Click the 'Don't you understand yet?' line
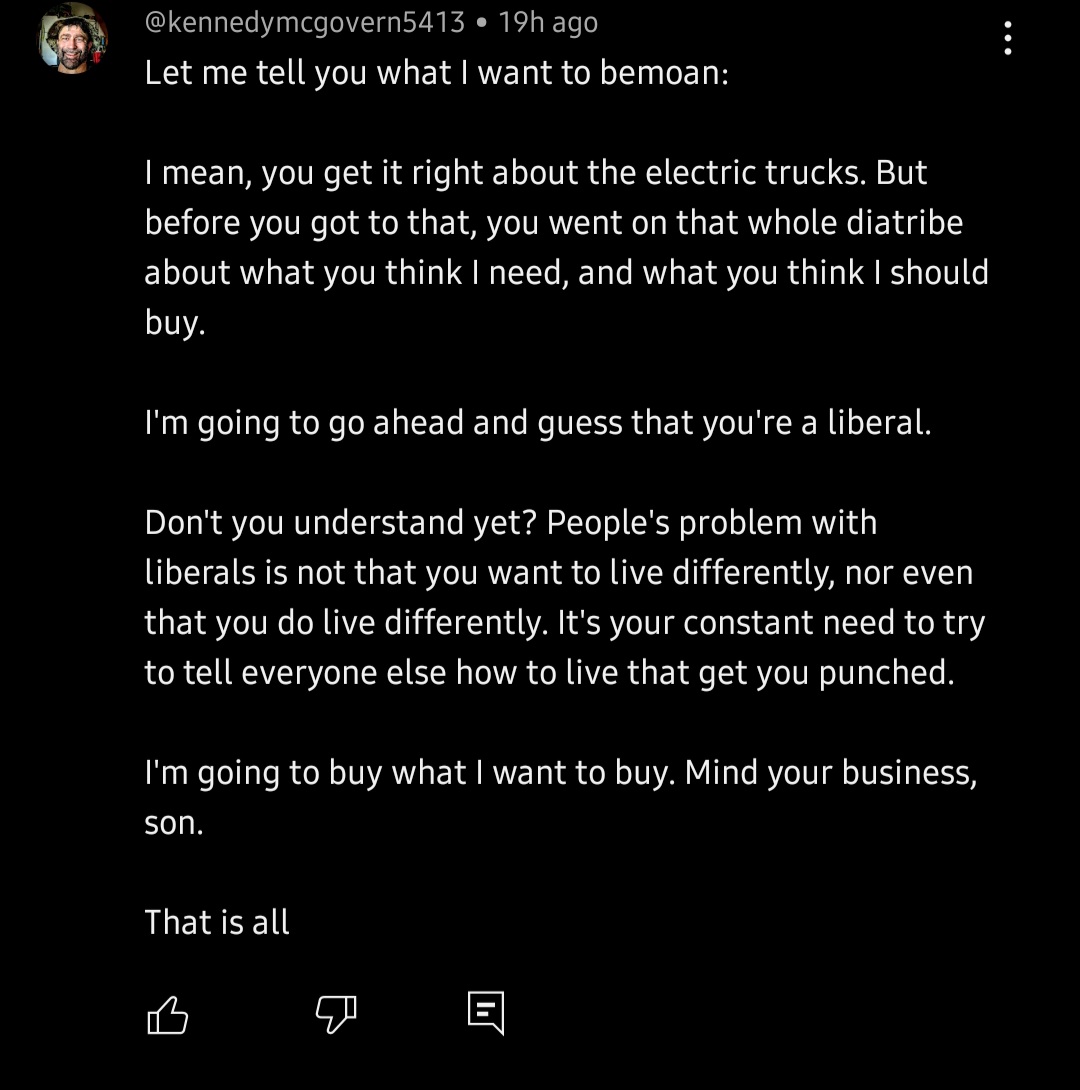The height and width of the screenshot is (1090, 1080). [511, 523]
